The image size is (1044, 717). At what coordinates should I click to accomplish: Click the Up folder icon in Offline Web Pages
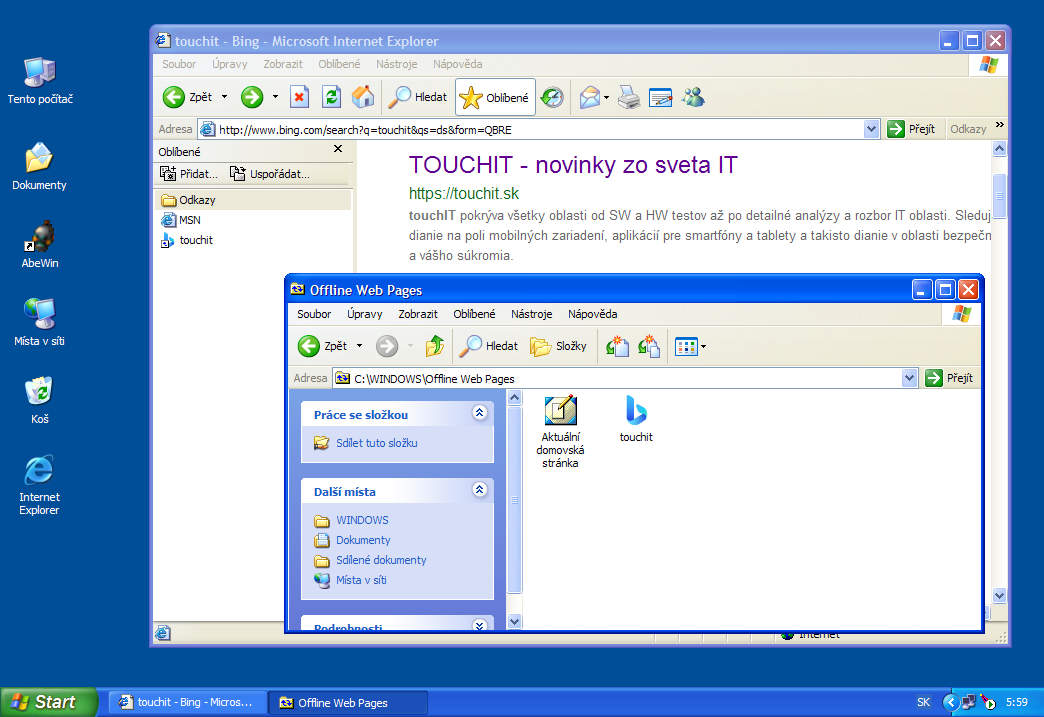tap(434, 346)
